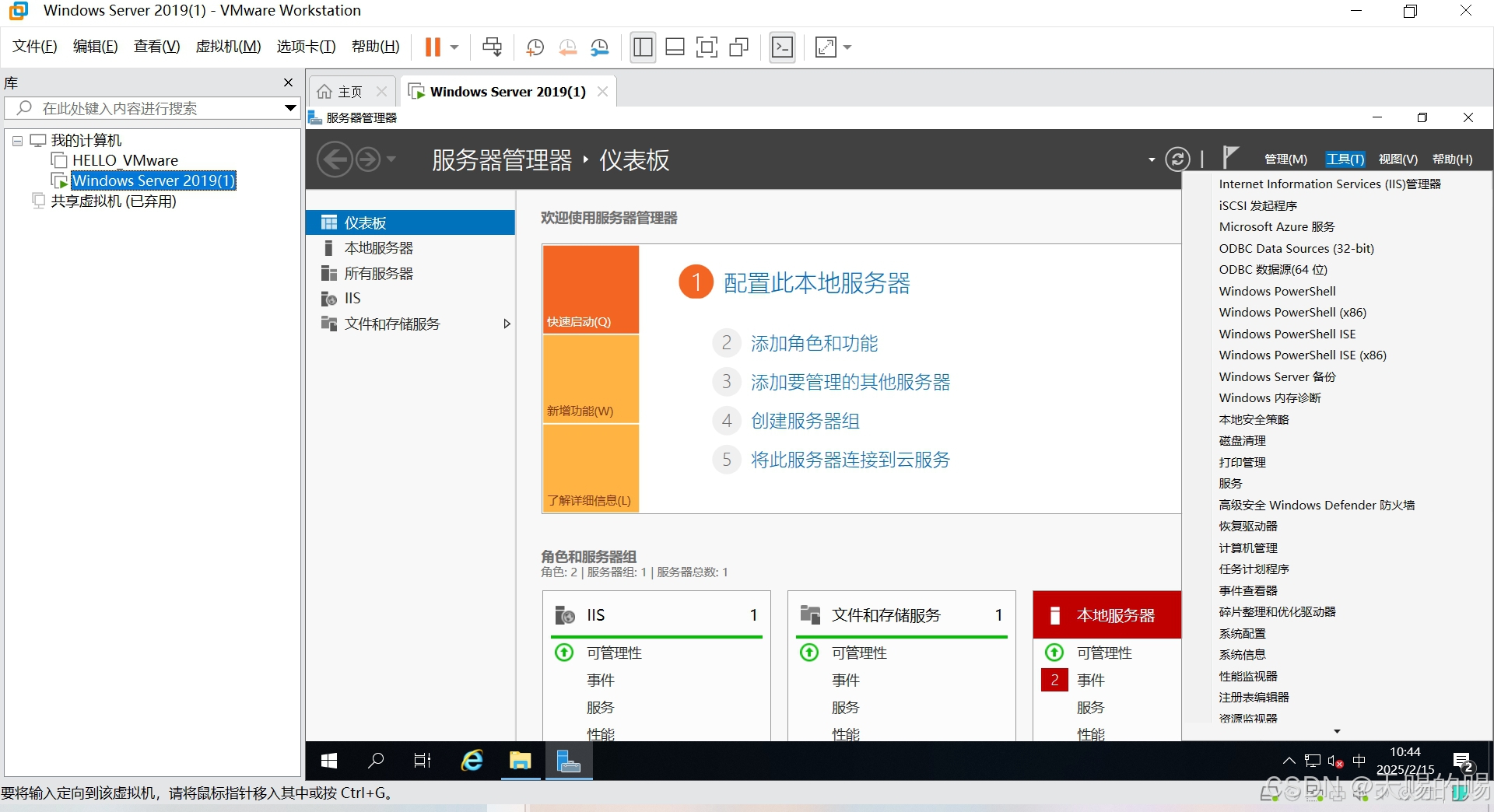The height and width of the screenshot is (812, 1494).
Task: Open the 选项卡(T) menu
Action: (x=306, y=47)
